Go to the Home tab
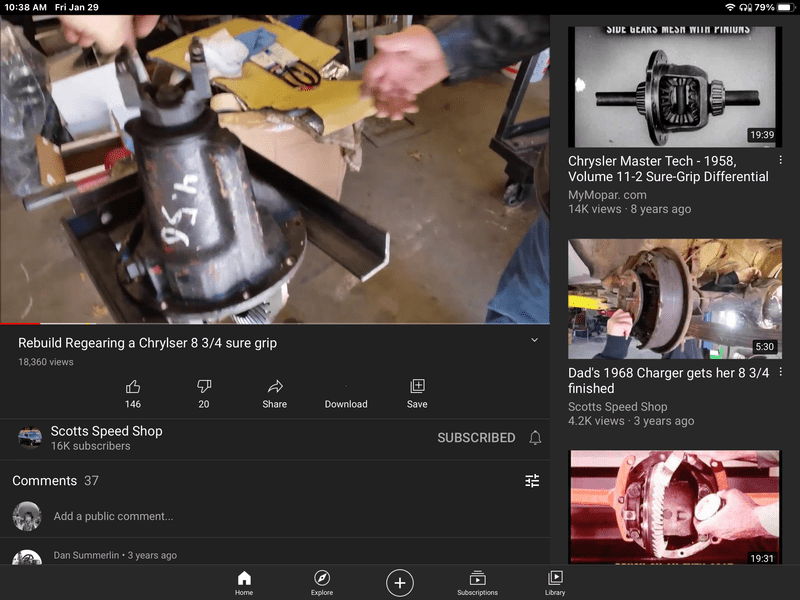The image size is (800, 600). point(244,583)
